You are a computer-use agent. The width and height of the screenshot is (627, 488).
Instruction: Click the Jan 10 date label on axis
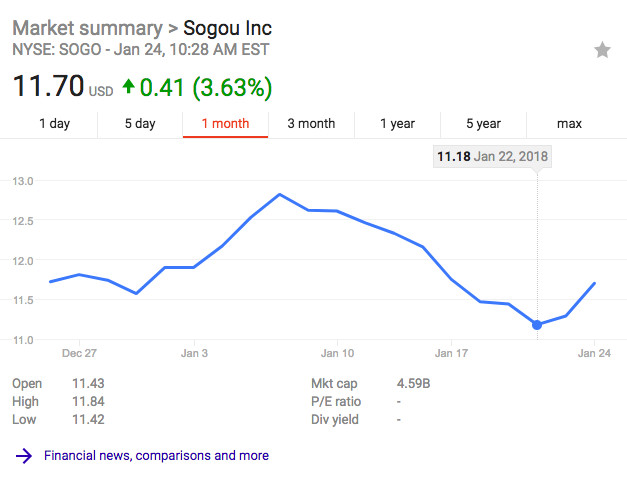click(x=337, y=353)
